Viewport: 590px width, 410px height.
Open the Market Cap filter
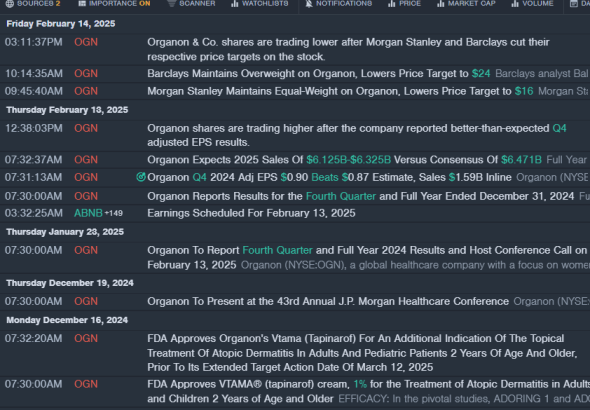[466, 3]
